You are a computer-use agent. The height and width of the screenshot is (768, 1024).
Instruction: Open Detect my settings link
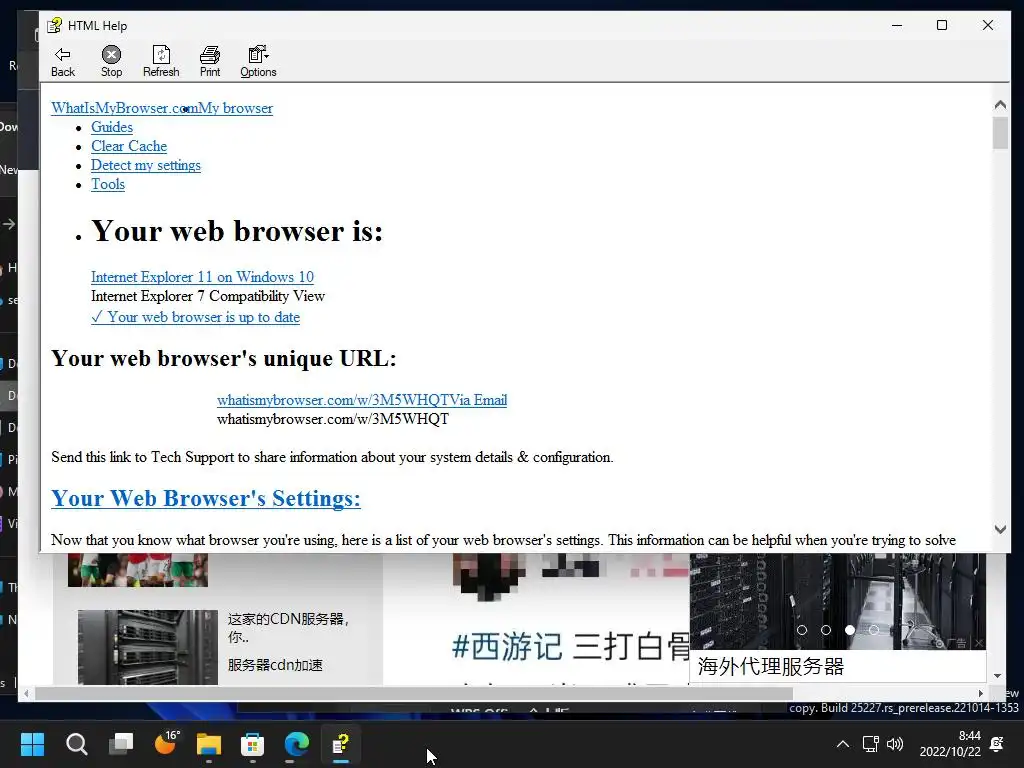click(146, 165)
